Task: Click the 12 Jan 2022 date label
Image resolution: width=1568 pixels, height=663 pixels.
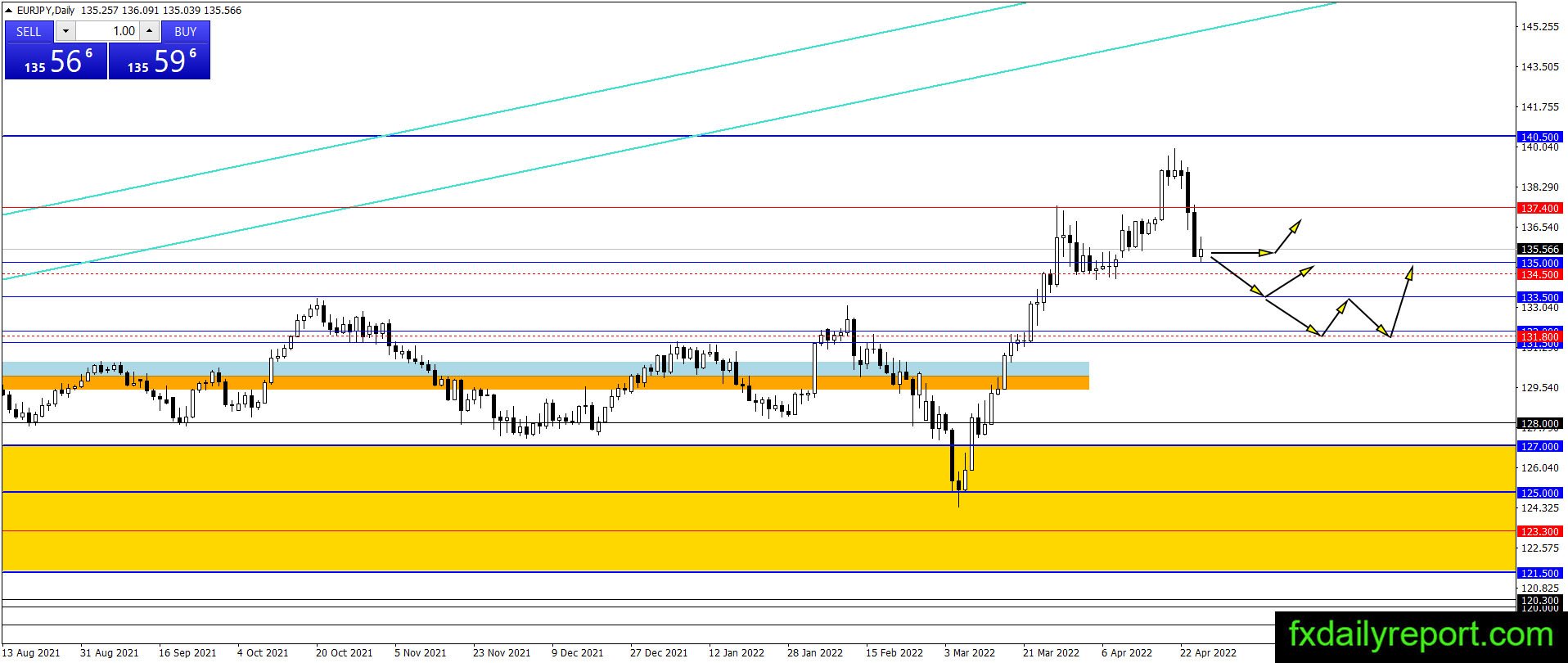Action: tap(737, 653)
